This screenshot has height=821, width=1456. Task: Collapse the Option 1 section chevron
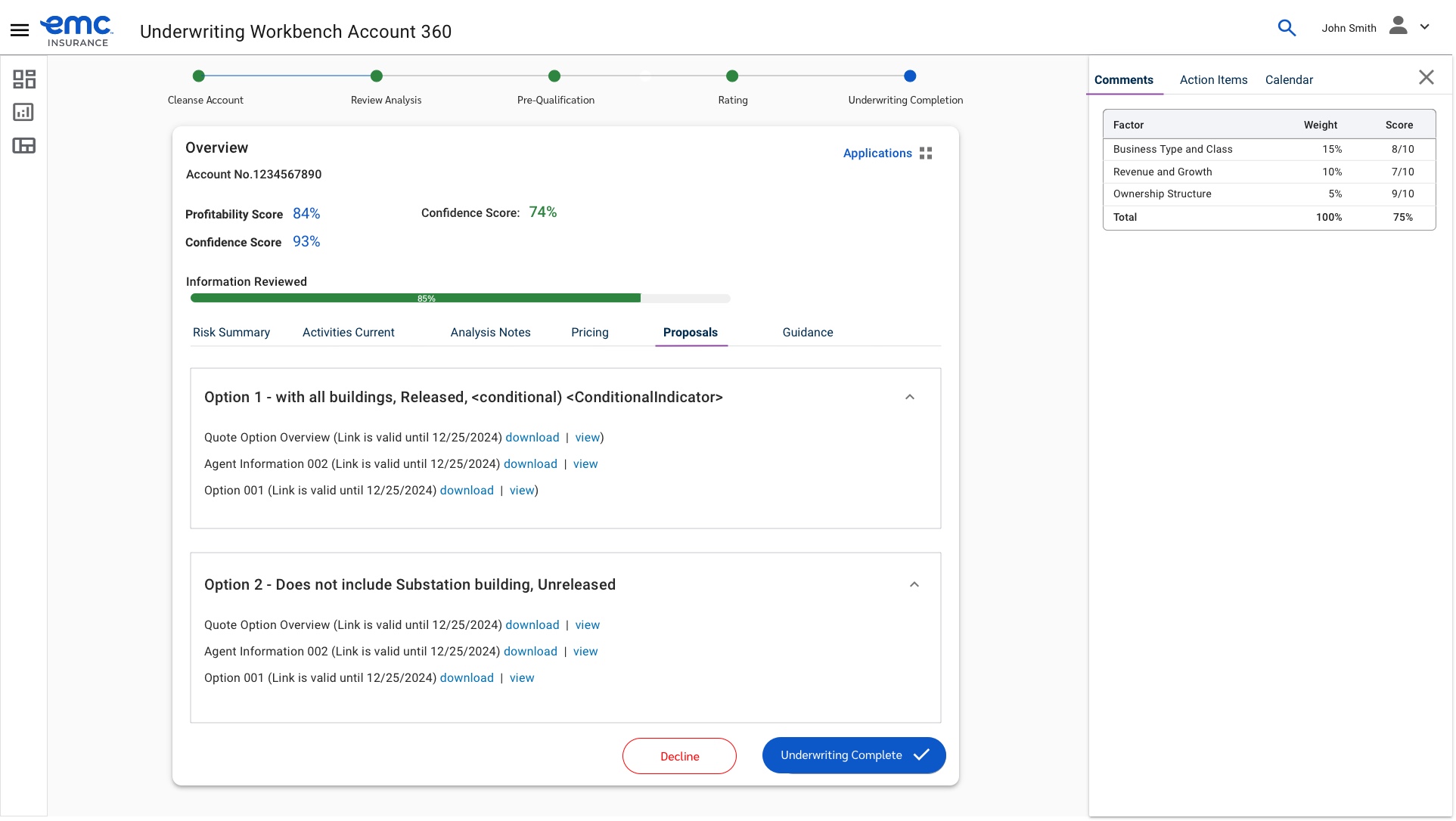(x=910, y=398)
